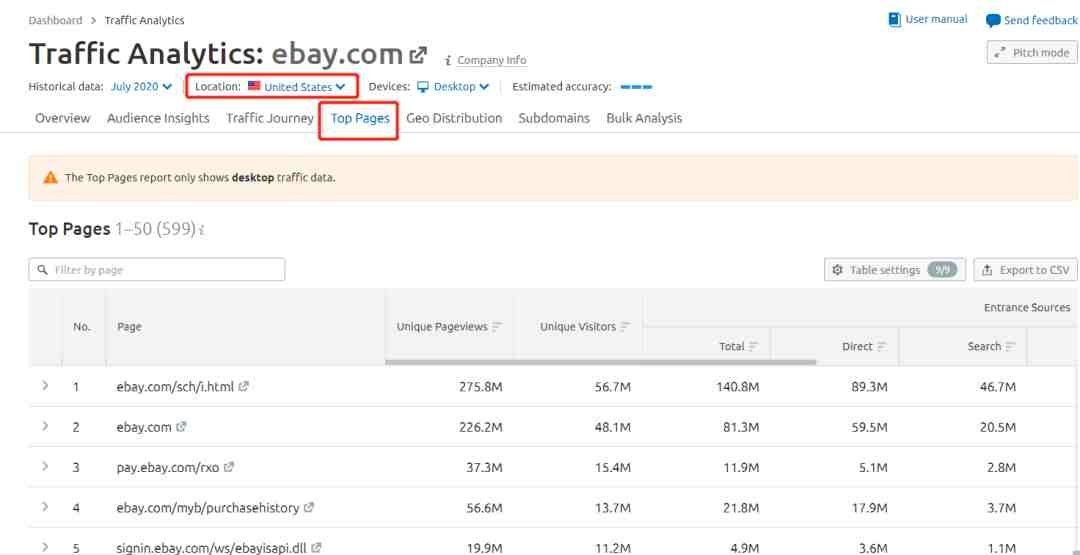
Task: Click the Top Pages info icon next to (599)
Action: point(201,230)
